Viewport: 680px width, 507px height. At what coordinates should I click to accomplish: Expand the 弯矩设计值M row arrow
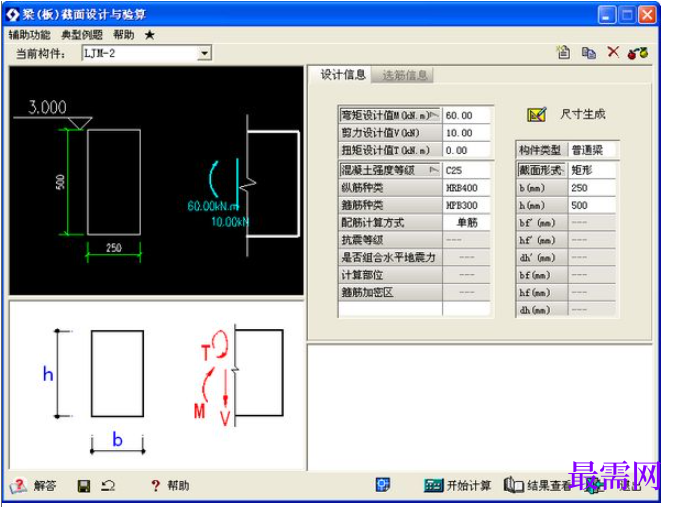click(x=435, y=115)
